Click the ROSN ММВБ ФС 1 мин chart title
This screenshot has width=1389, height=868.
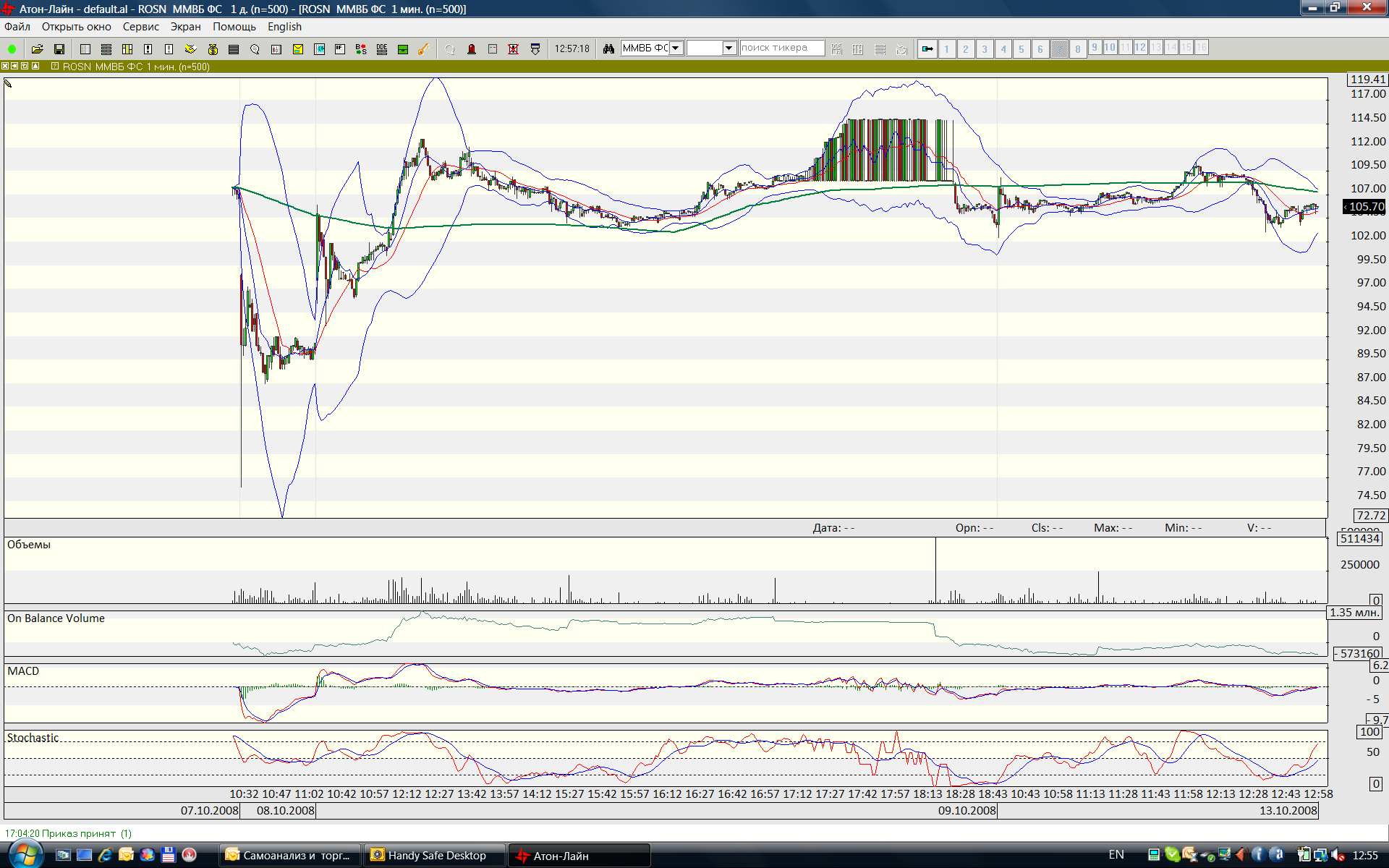[x=136, y=67]
